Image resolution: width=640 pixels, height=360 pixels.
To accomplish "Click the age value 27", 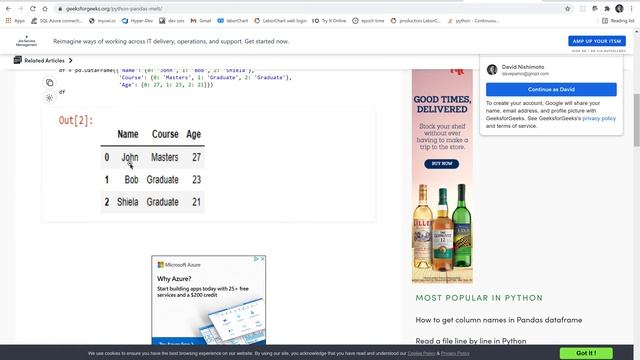I will (196, 157).
